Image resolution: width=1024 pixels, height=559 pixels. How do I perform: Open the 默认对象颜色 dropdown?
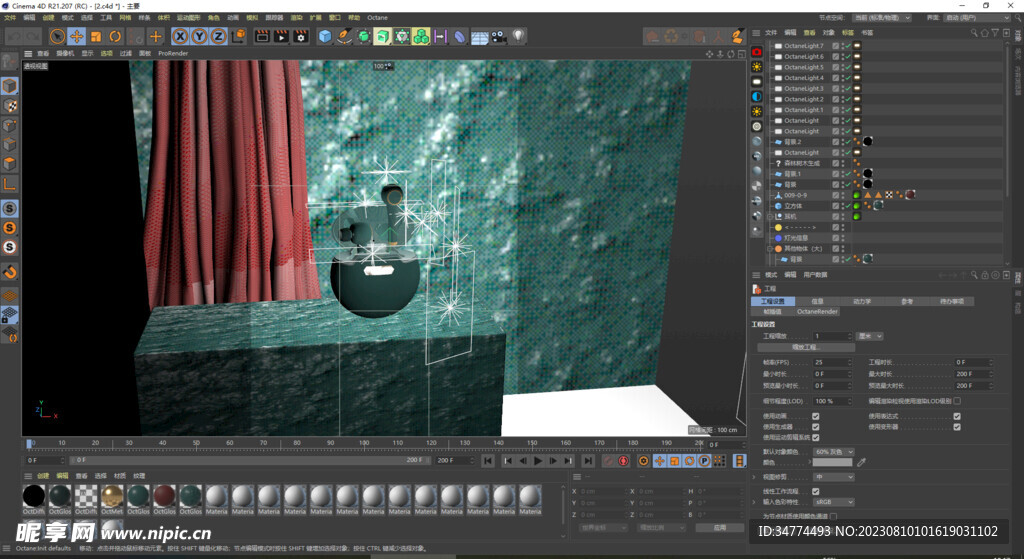tap(834, 451)
